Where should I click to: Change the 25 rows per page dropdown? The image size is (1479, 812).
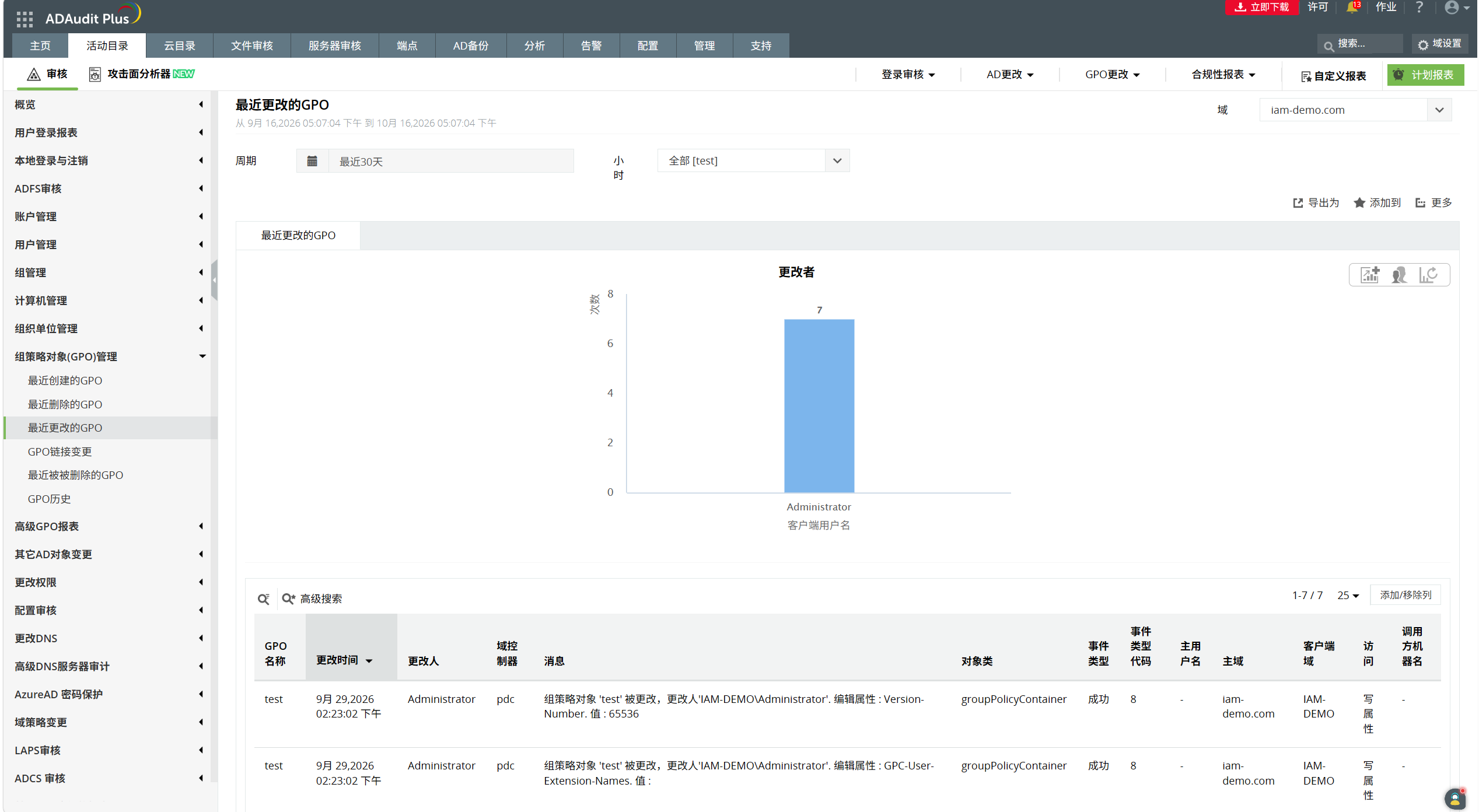click(1348, 595)
